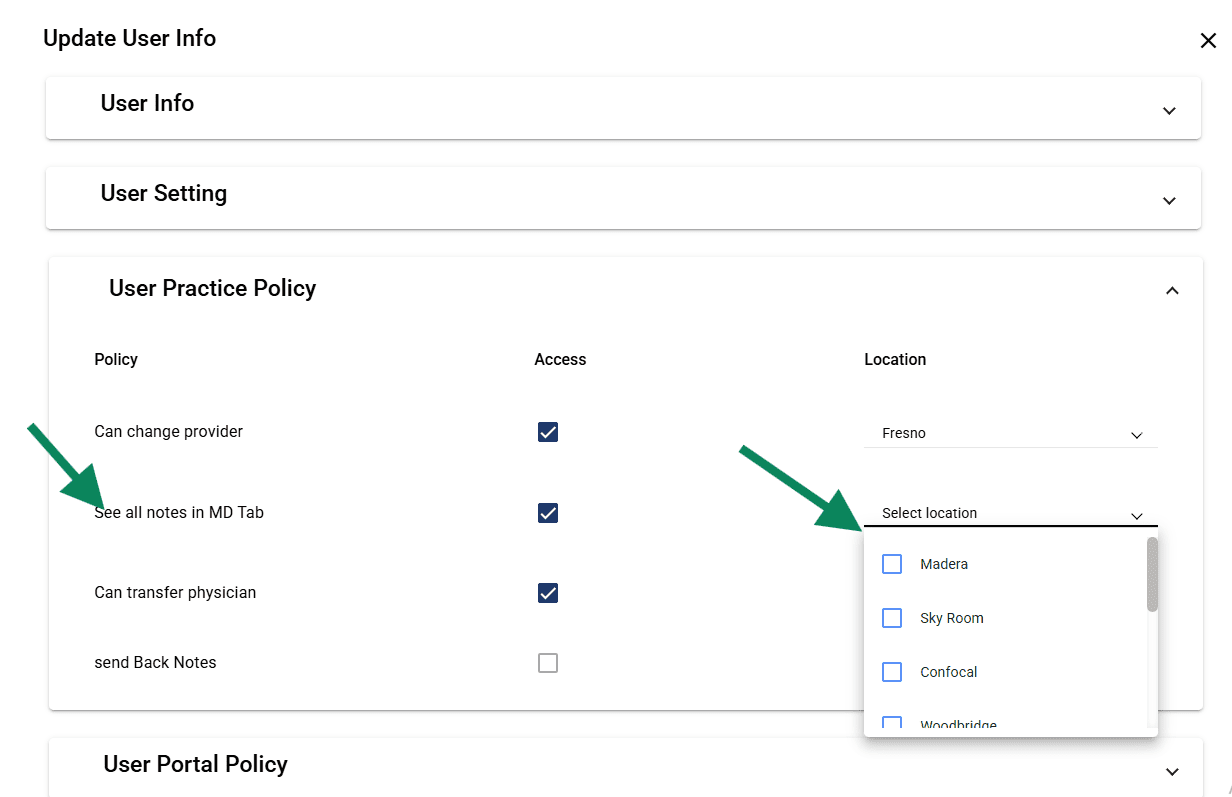Close the Update User Info dialog
This screenshot has width=1232, height=797.
(x=1208, y=40)
